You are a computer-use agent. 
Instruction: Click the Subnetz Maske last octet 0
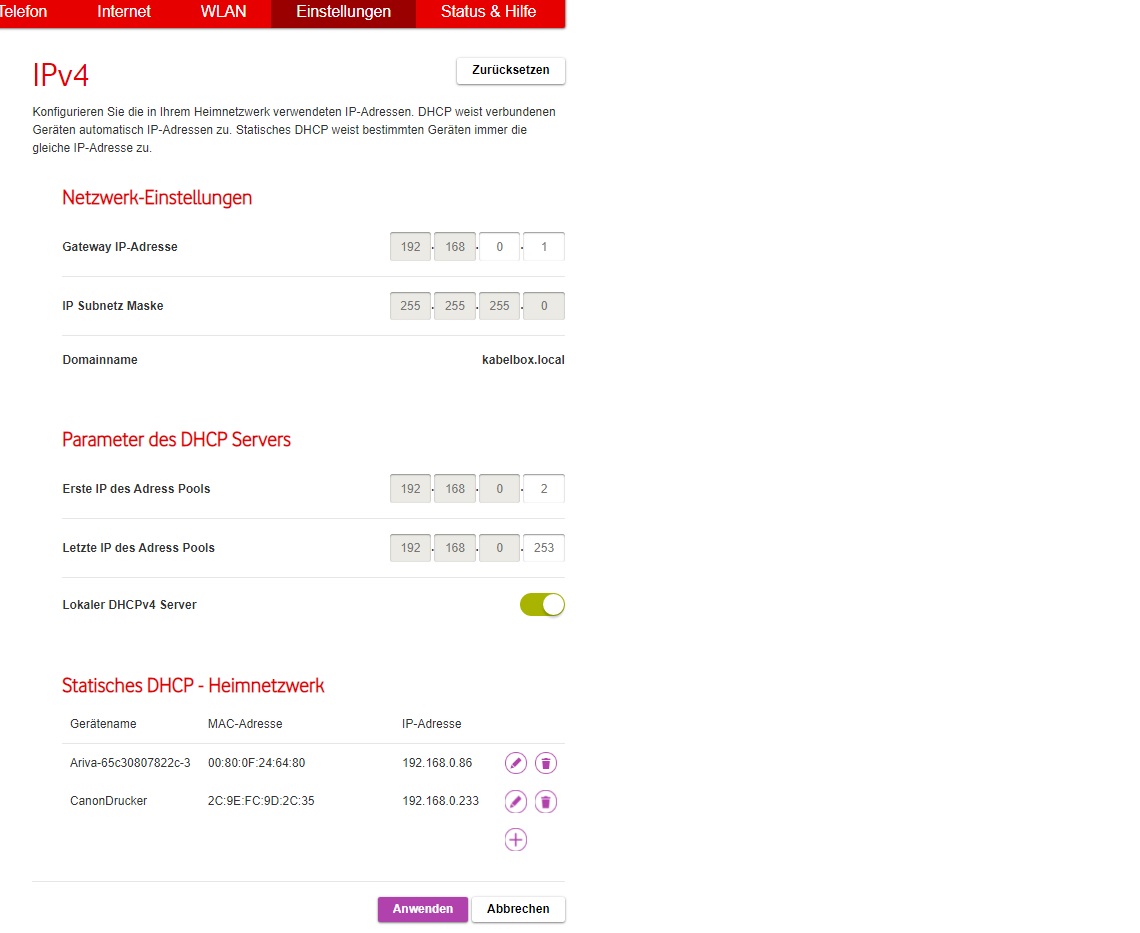click(544, 305)
